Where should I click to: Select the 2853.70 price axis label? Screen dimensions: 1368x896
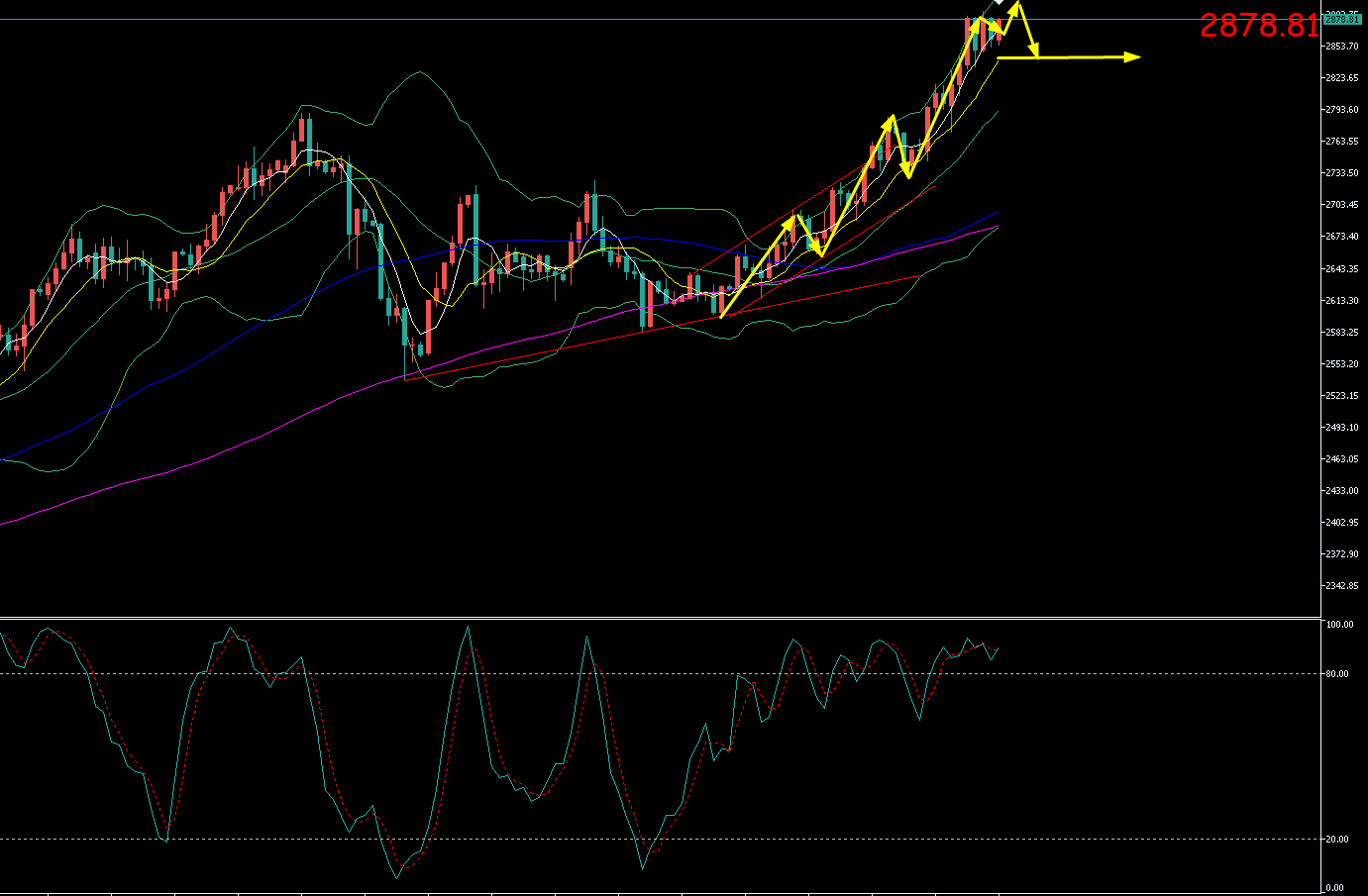(x=1341, y=47)
